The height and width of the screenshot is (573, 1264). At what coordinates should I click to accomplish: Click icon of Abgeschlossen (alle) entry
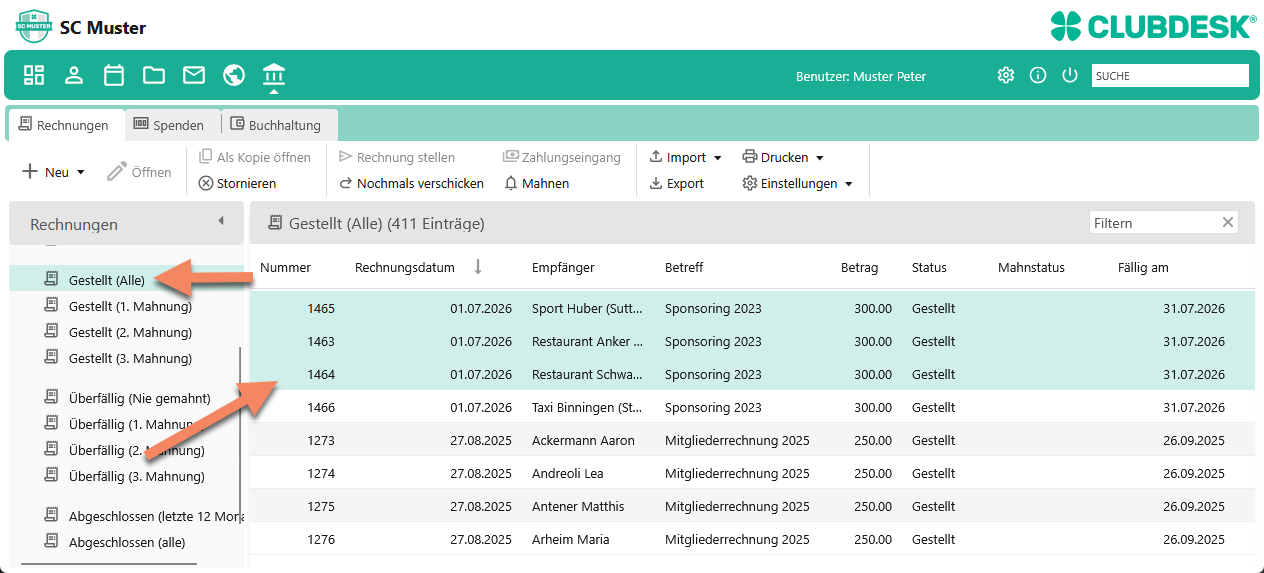[51, 542]
